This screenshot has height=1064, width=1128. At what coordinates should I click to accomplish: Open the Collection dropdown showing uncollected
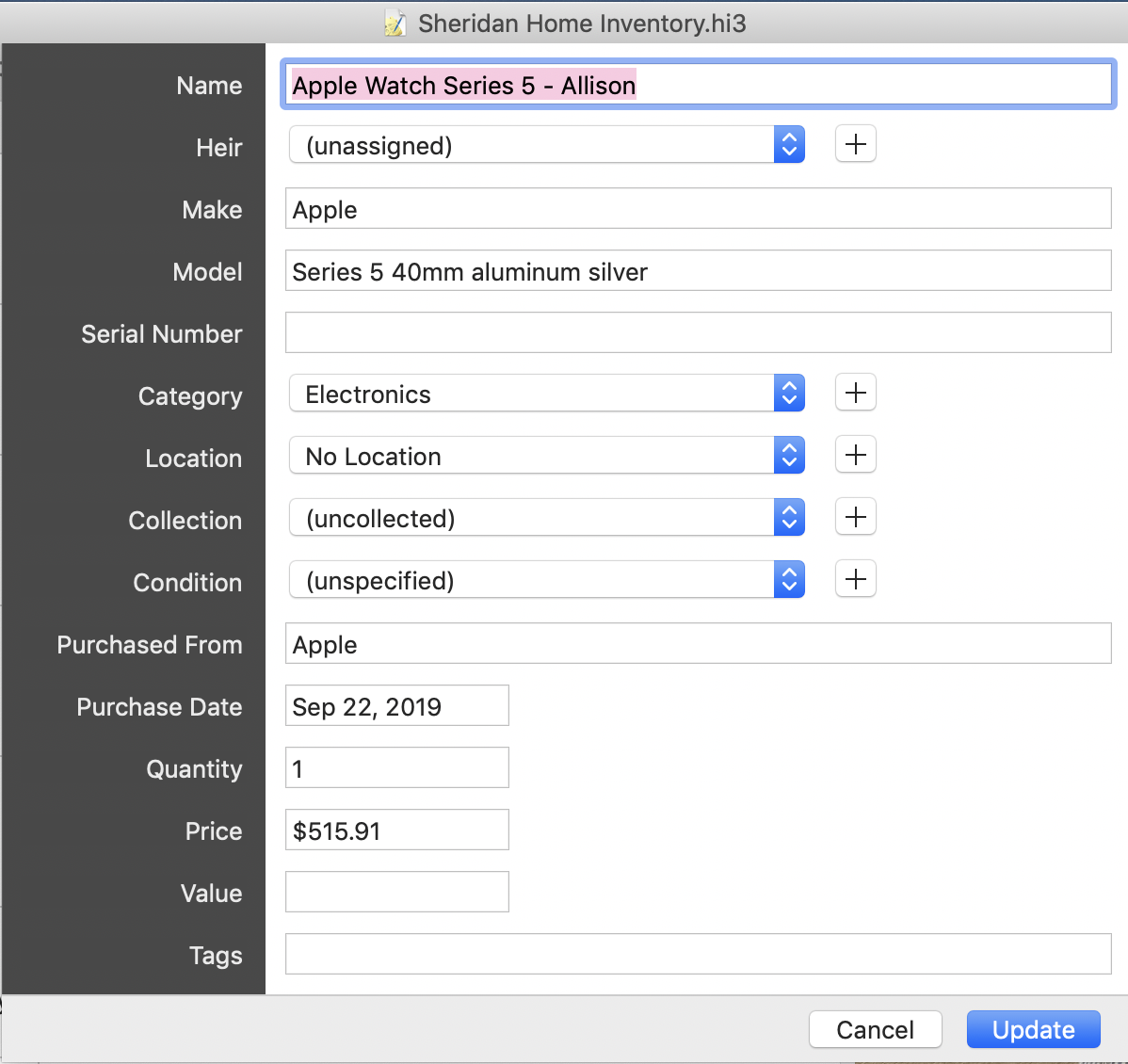pos(546,518)
